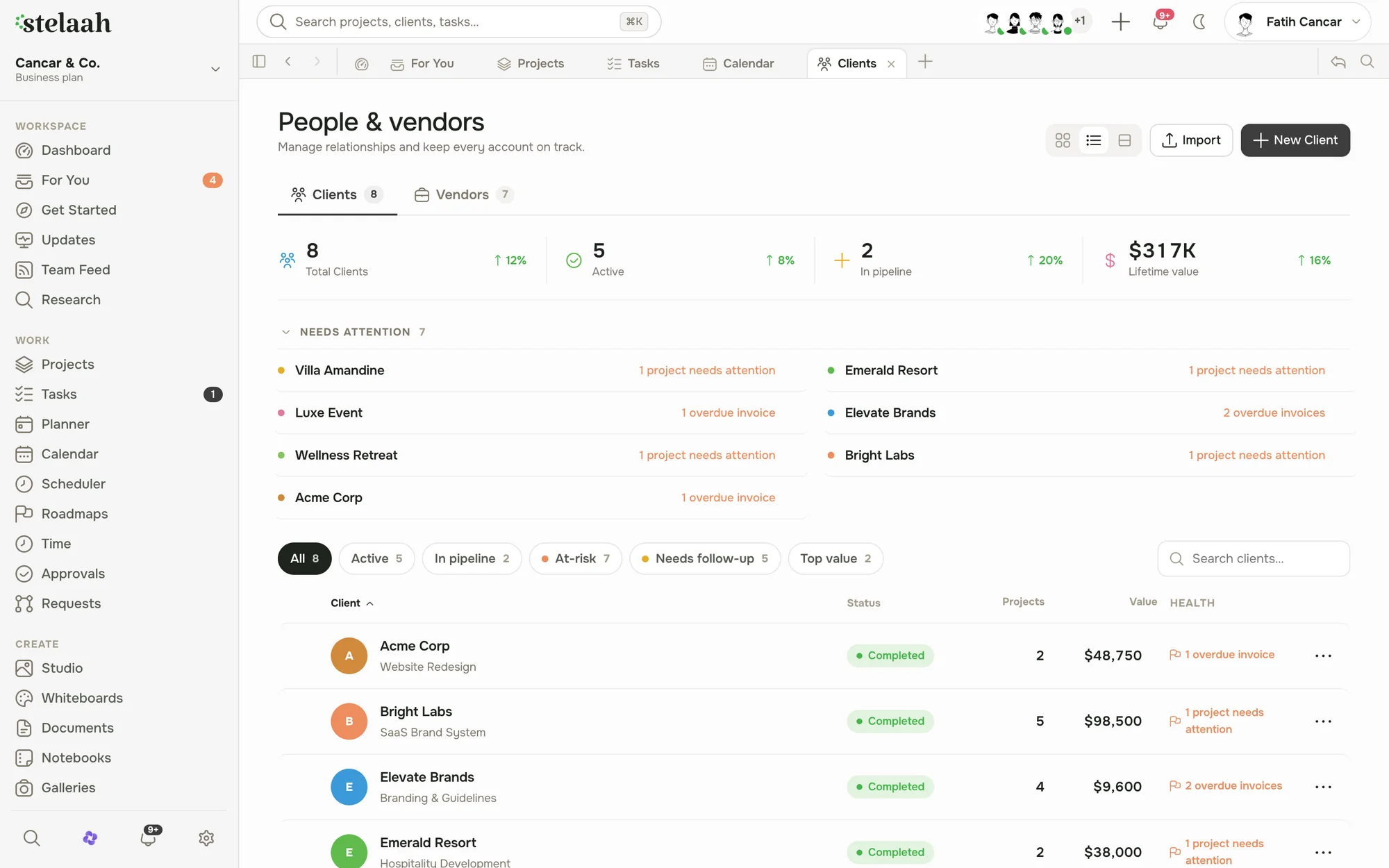Open the settings gear in sidebar
The height and width of the screenshot is (868, 1389).
tap(206, 838)
